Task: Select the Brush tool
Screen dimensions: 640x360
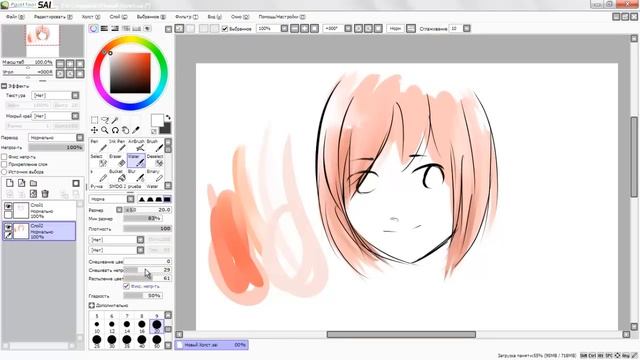Action: tap(155, 145)
